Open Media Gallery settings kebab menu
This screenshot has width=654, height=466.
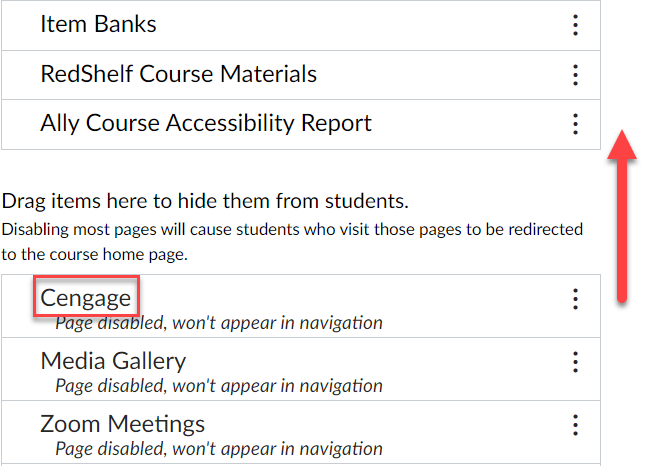[575, 362]
